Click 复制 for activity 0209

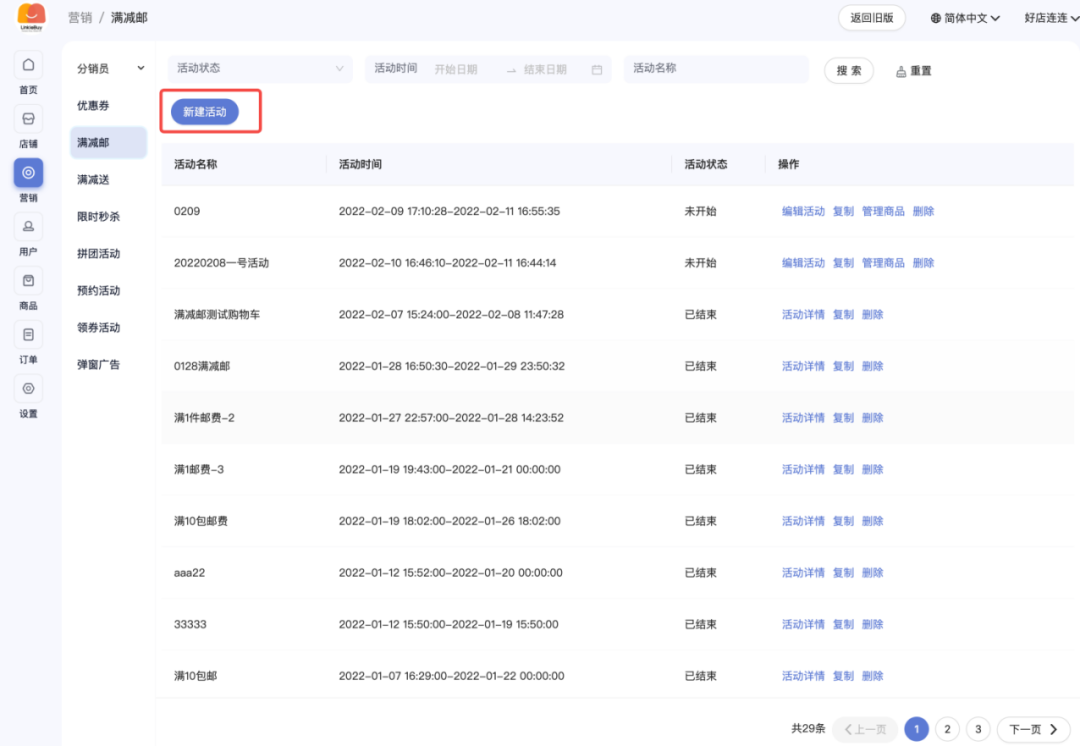point(843,211)
